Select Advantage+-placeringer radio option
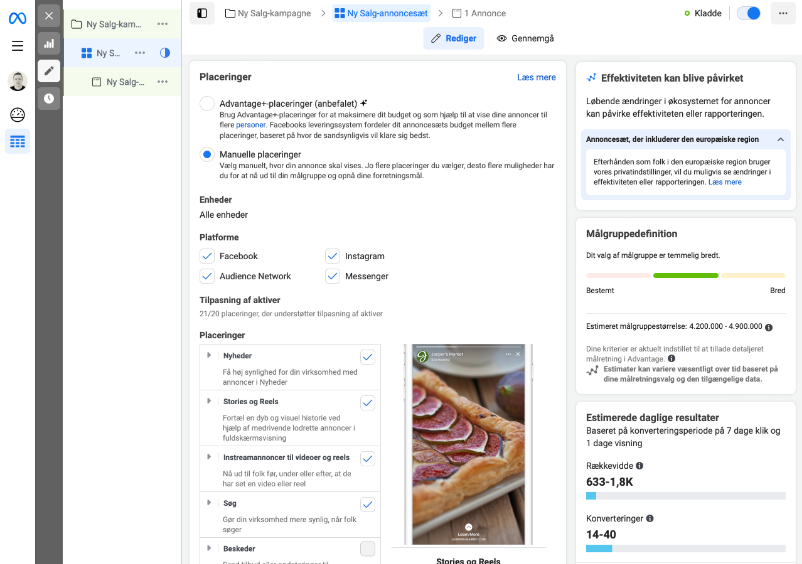This screenshot has width=802, height=564. (x=207, y=103)
